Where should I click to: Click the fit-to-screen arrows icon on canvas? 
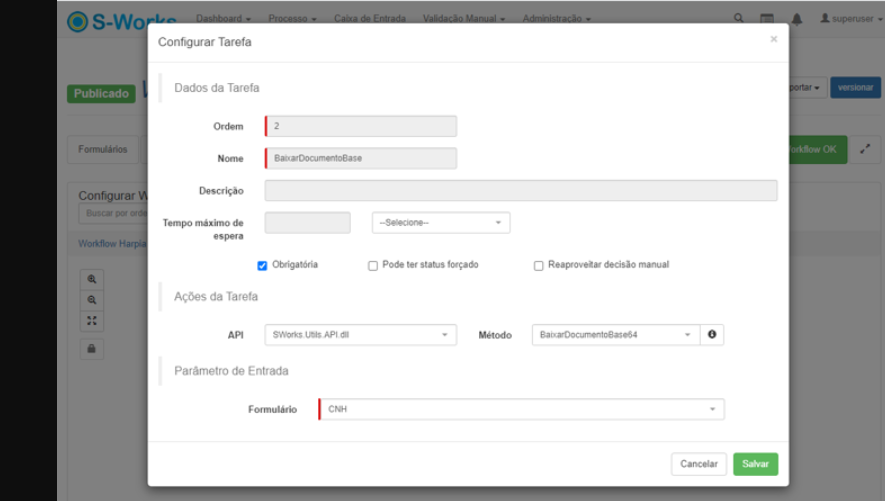coord(92,321)
